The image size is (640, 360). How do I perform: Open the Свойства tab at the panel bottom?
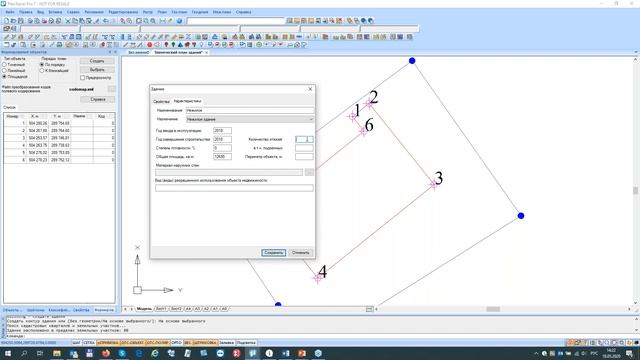click(x=81, y=310)
